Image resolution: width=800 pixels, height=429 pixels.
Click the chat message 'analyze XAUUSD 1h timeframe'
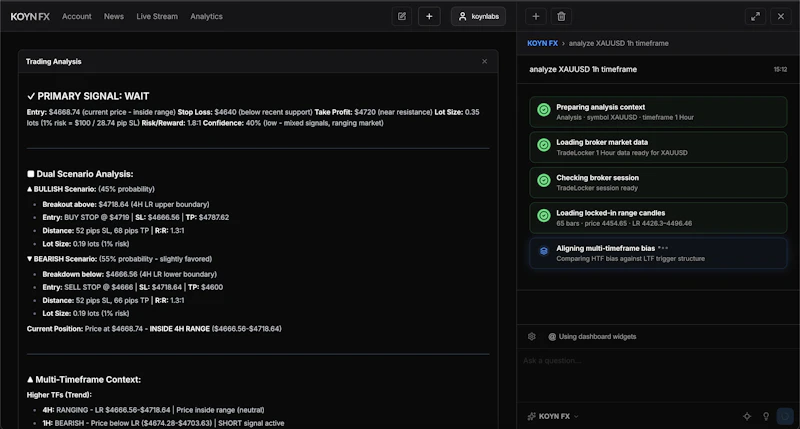pyautogui.click(x=583, y=69)
